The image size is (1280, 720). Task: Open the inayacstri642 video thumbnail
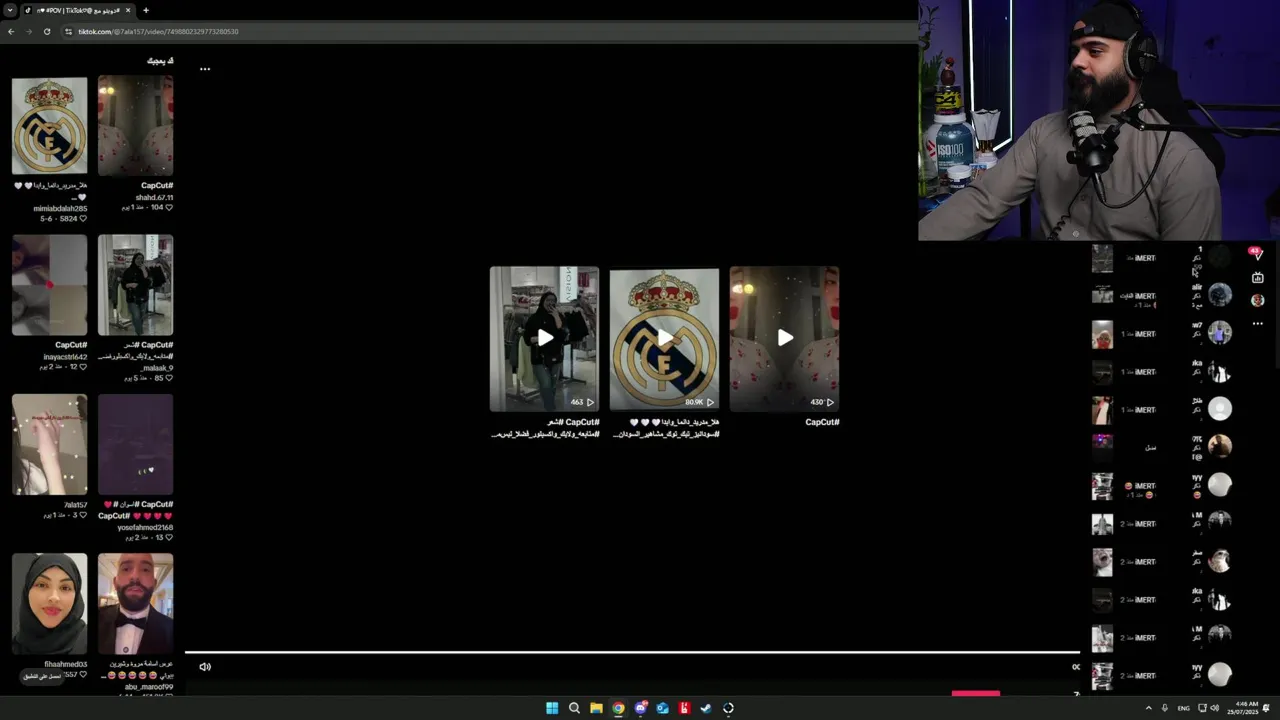point(49,285)
